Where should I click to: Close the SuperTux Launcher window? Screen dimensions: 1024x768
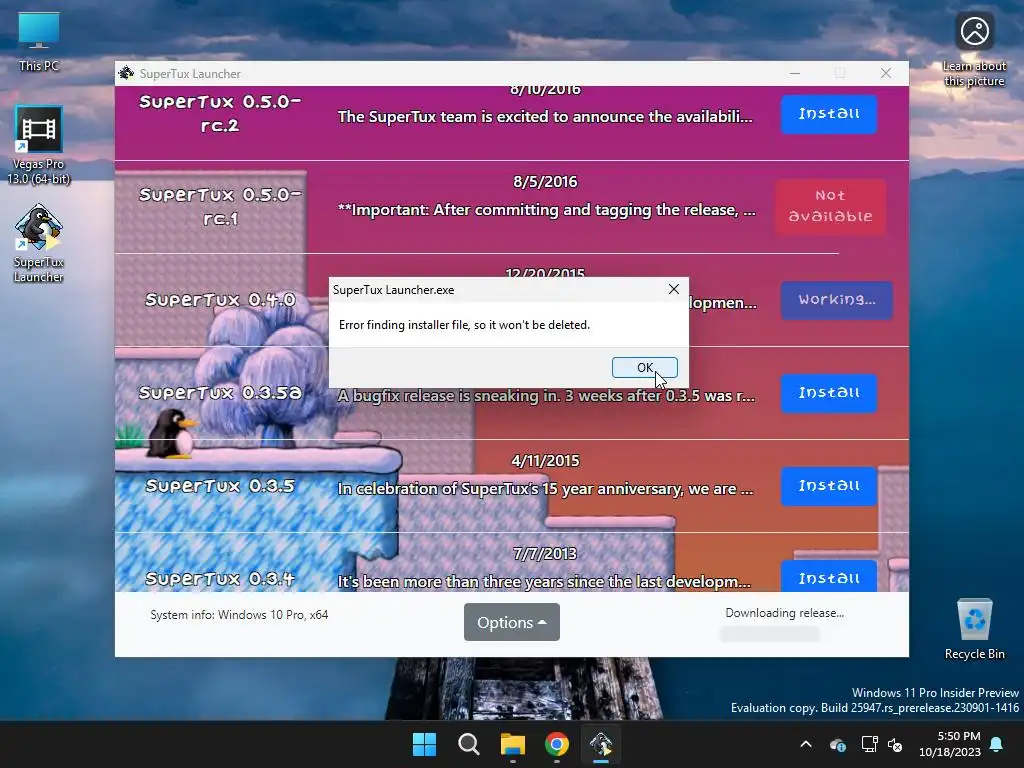coord(886,73)
